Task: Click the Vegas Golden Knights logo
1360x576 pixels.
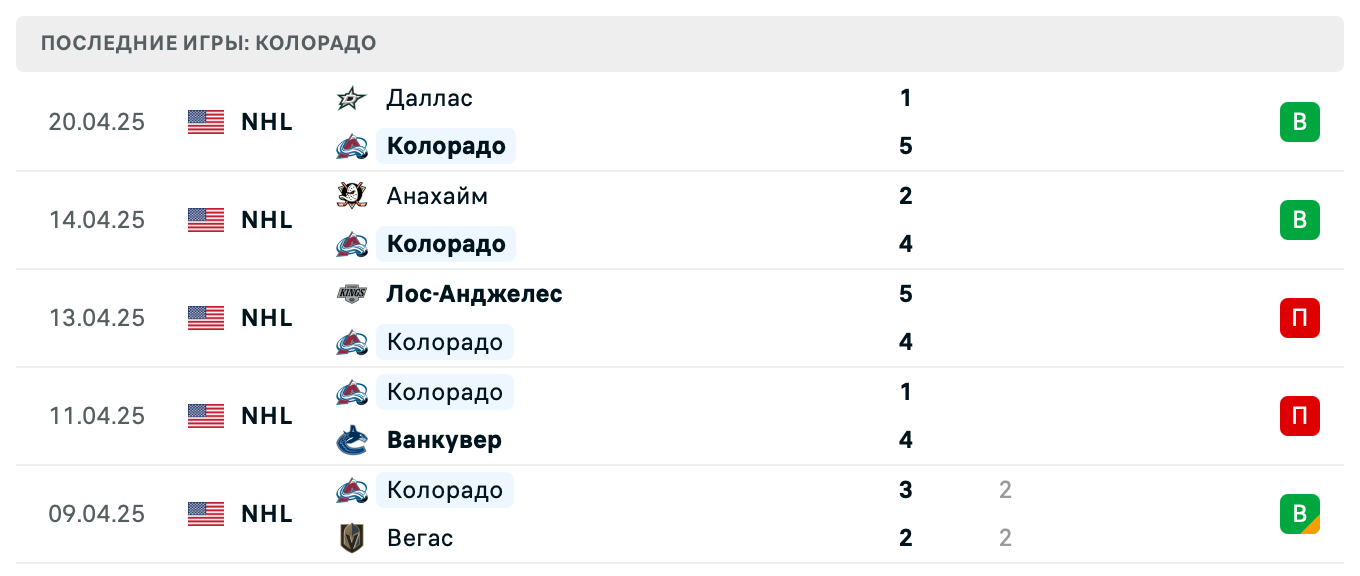Action: pyautogui.click(x=351, y=538)
